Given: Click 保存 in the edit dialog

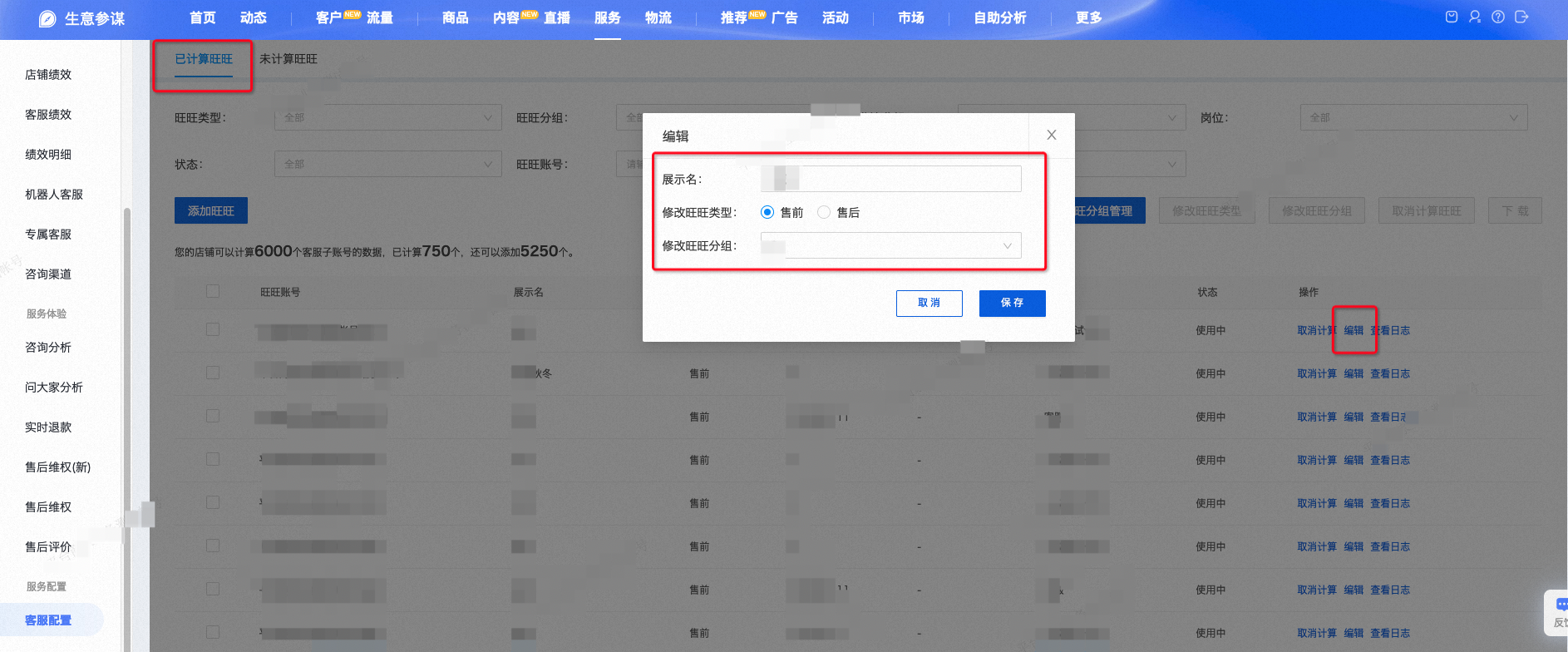Looking at the screenshot, I should (1013, 303).
